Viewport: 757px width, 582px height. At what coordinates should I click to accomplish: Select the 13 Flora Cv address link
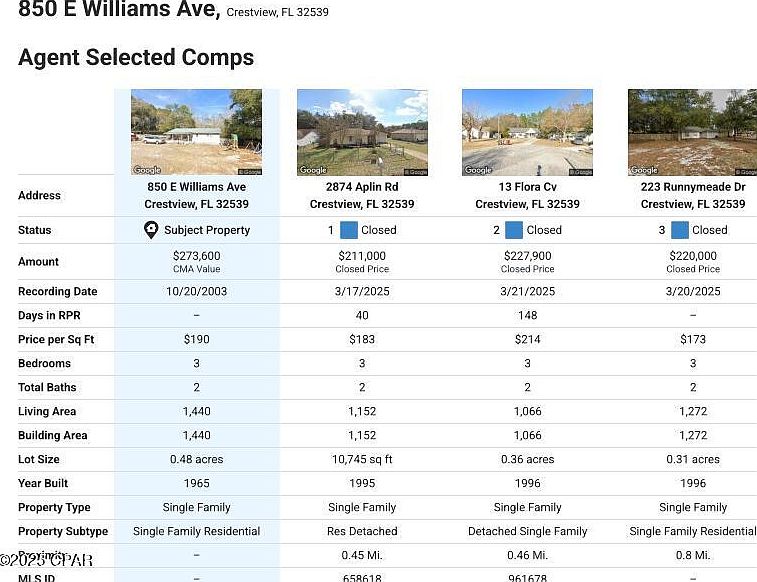point(527,187)
